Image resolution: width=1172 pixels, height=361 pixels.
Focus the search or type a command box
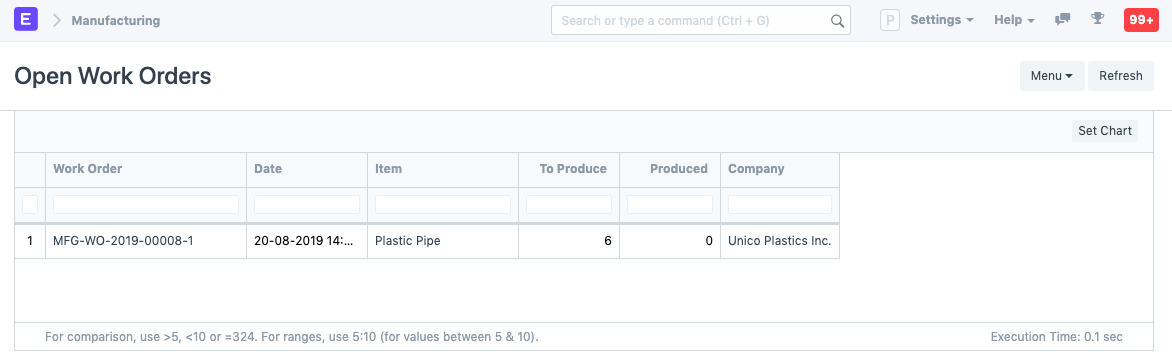click(700, 20)
